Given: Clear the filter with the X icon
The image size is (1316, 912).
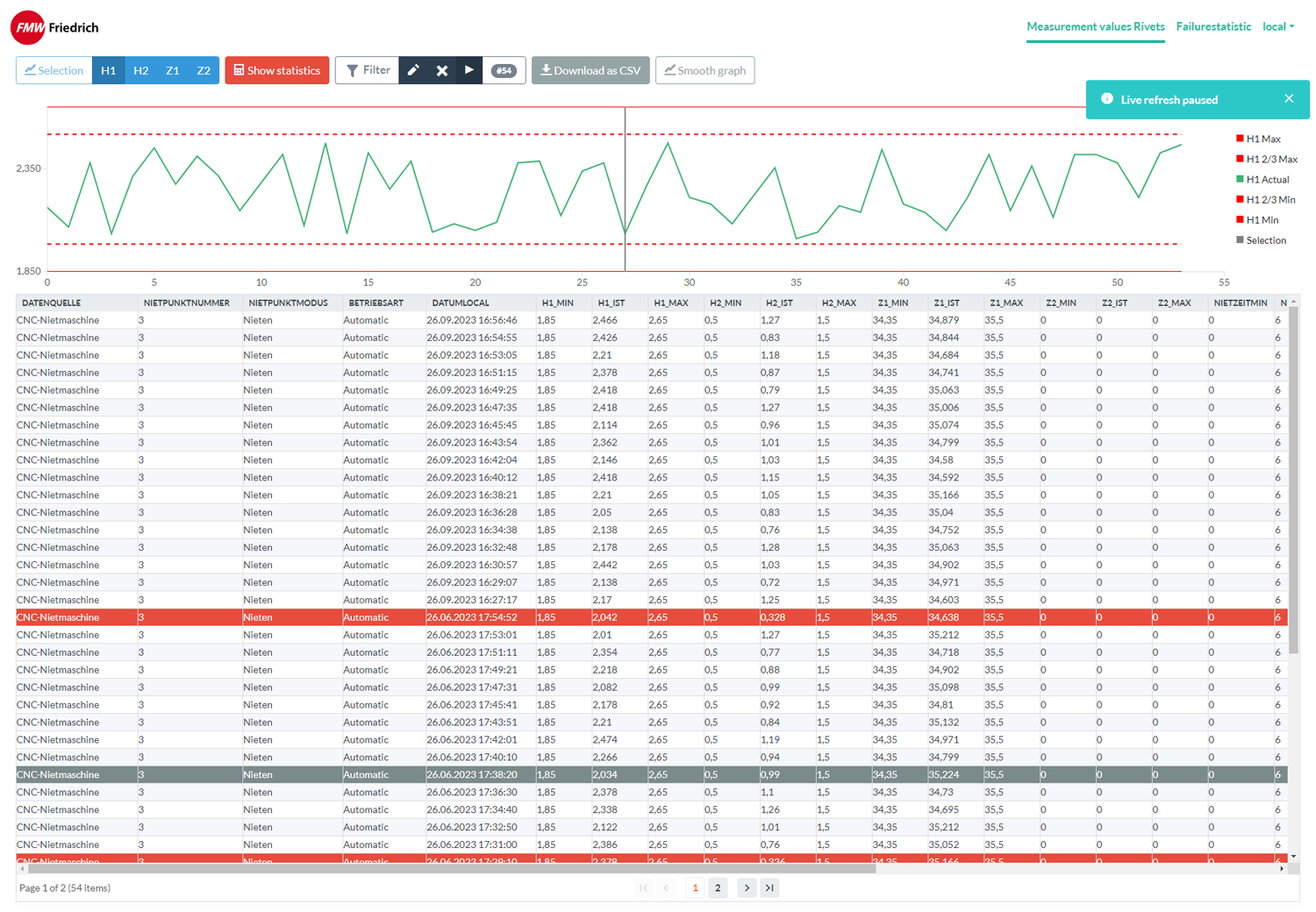Looking at the screenshot, I should pos(442,70).
